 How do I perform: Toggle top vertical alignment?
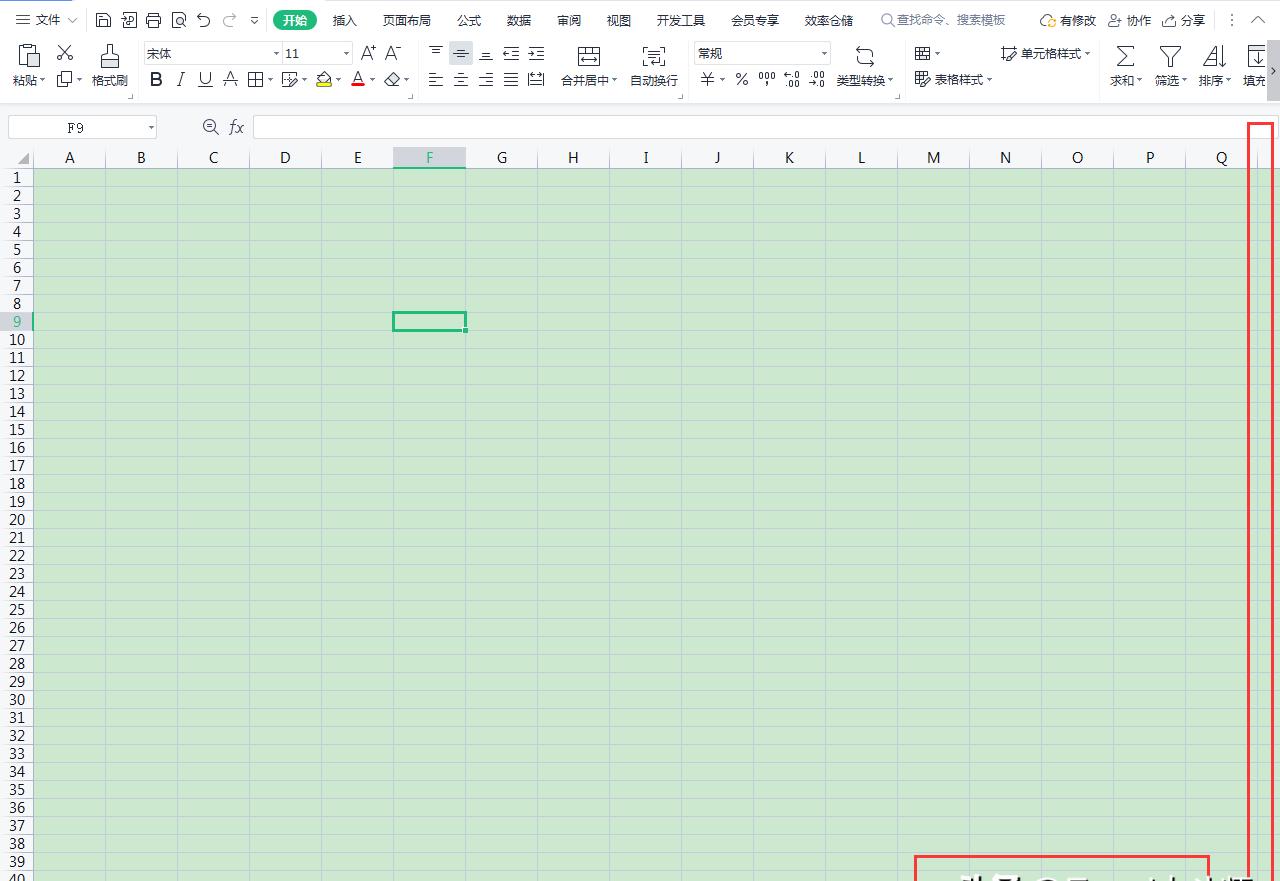[x=436, y=53]
